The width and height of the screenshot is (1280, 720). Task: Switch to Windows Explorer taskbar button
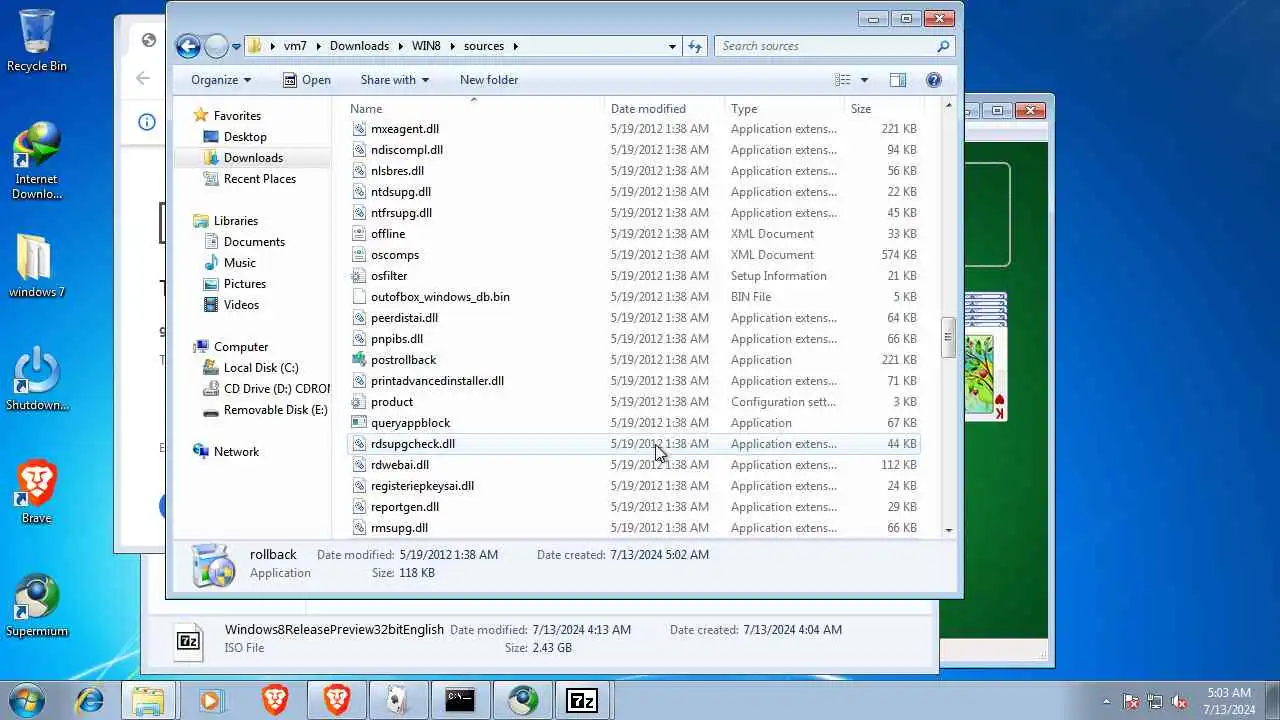(x=148, y=700)
